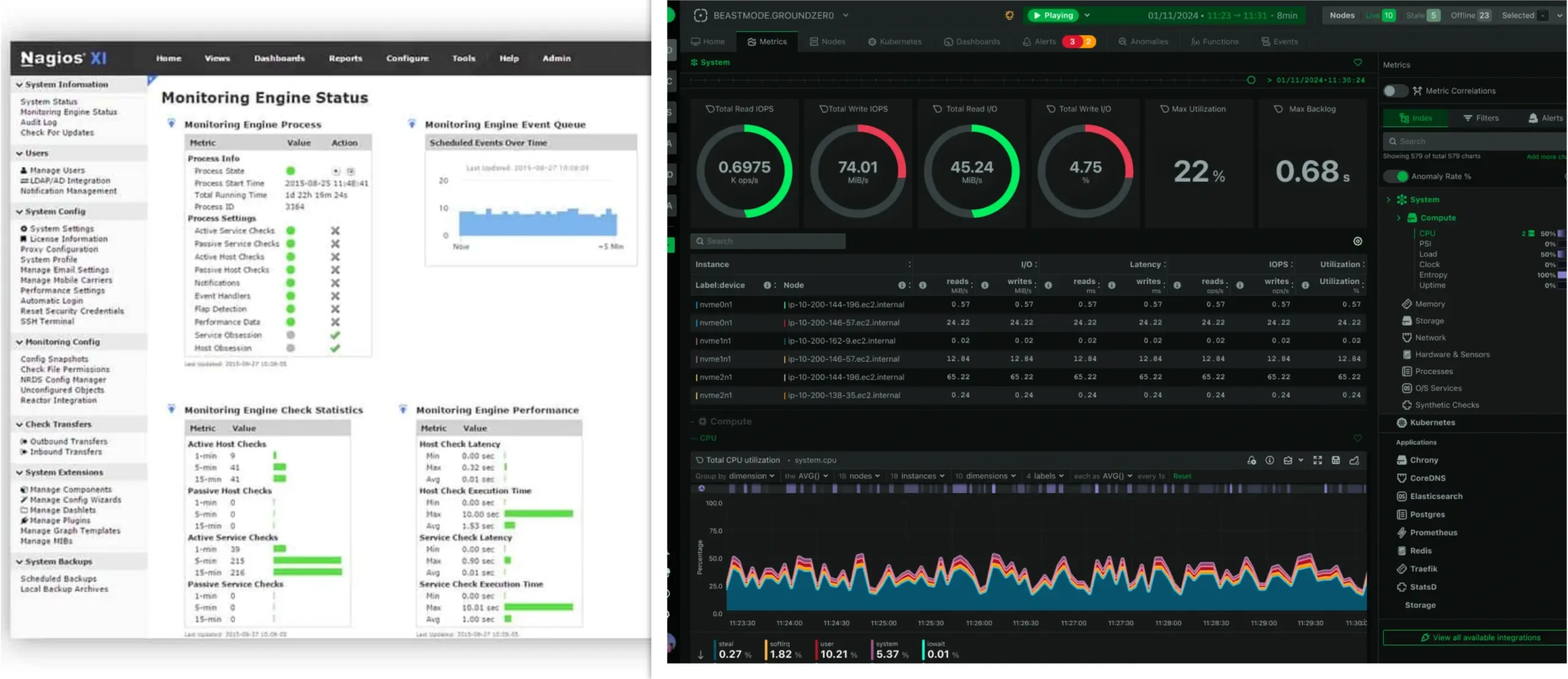Disable Flap Detection using its X action
The width and height of the screenshot is (1568, 679).
(335, 309)
